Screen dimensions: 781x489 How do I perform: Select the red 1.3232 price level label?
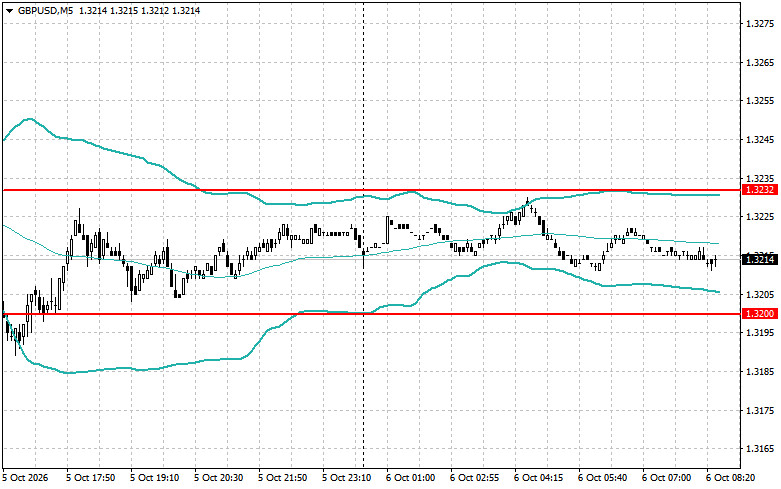pyautogui.click(x=760, y=190)
